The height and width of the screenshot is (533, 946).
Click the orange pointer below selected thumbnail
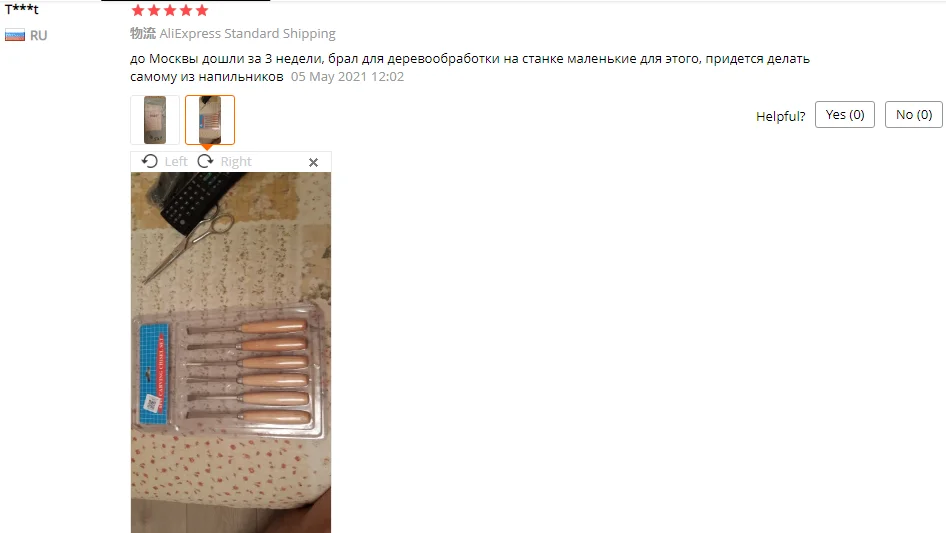207,147
